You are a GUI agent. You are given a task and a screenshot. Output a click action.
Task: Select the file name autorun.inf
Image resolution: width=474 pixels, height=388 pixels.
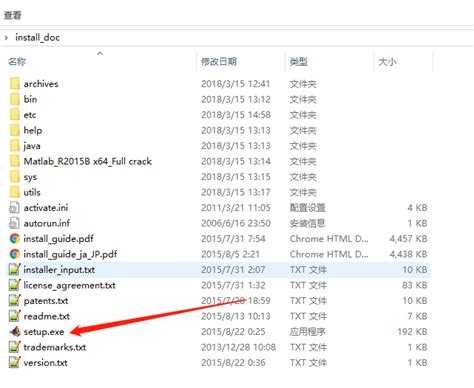(x=47, y=223)
